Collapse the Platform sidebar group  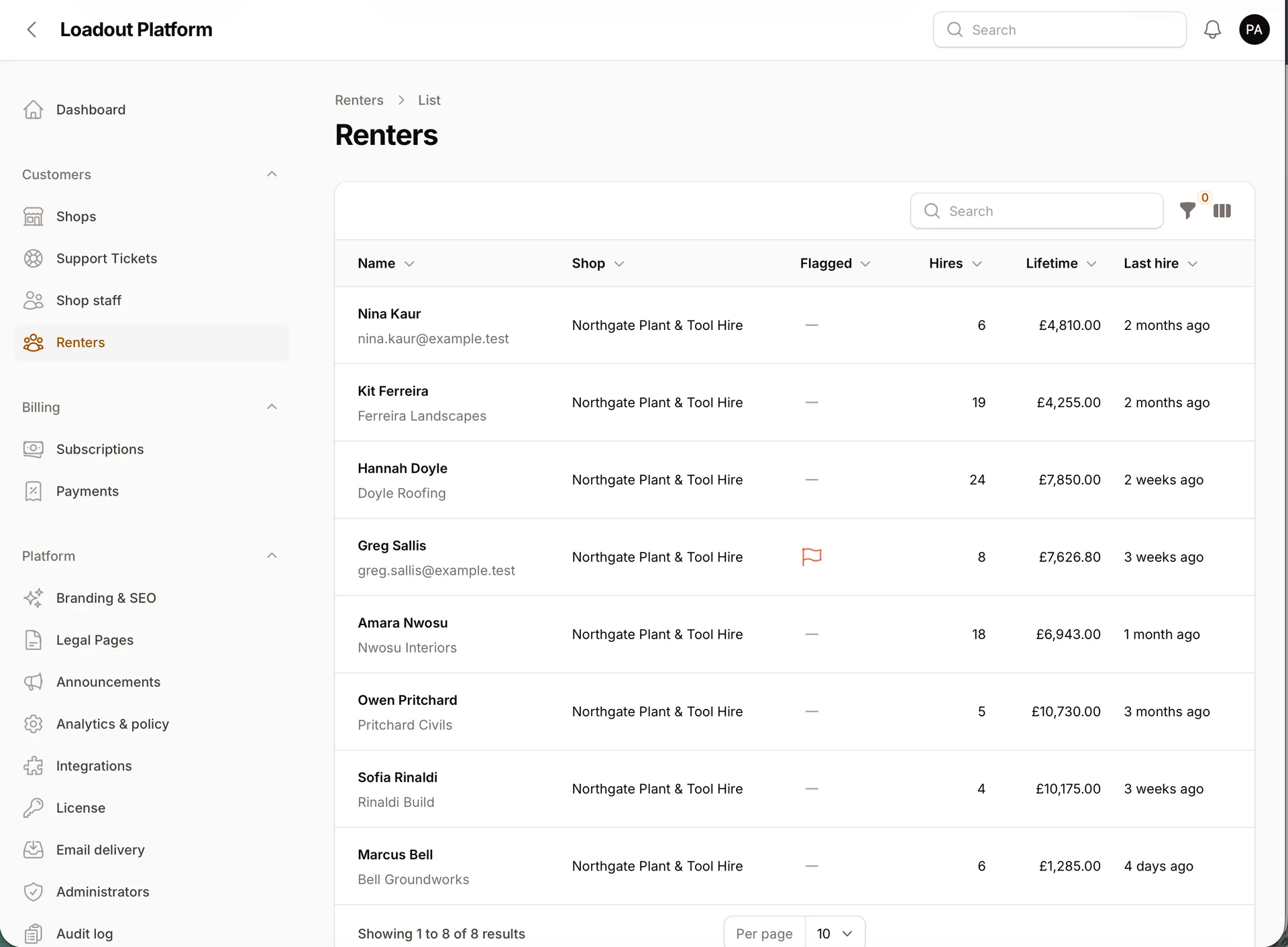272,556
